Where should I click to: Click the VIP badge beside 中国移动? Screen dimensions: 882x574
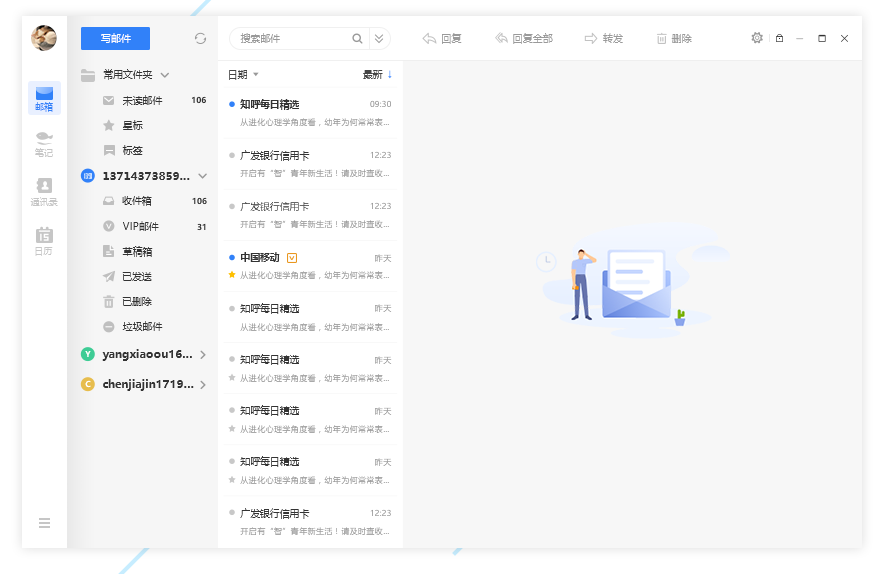(x=292, y=258)
